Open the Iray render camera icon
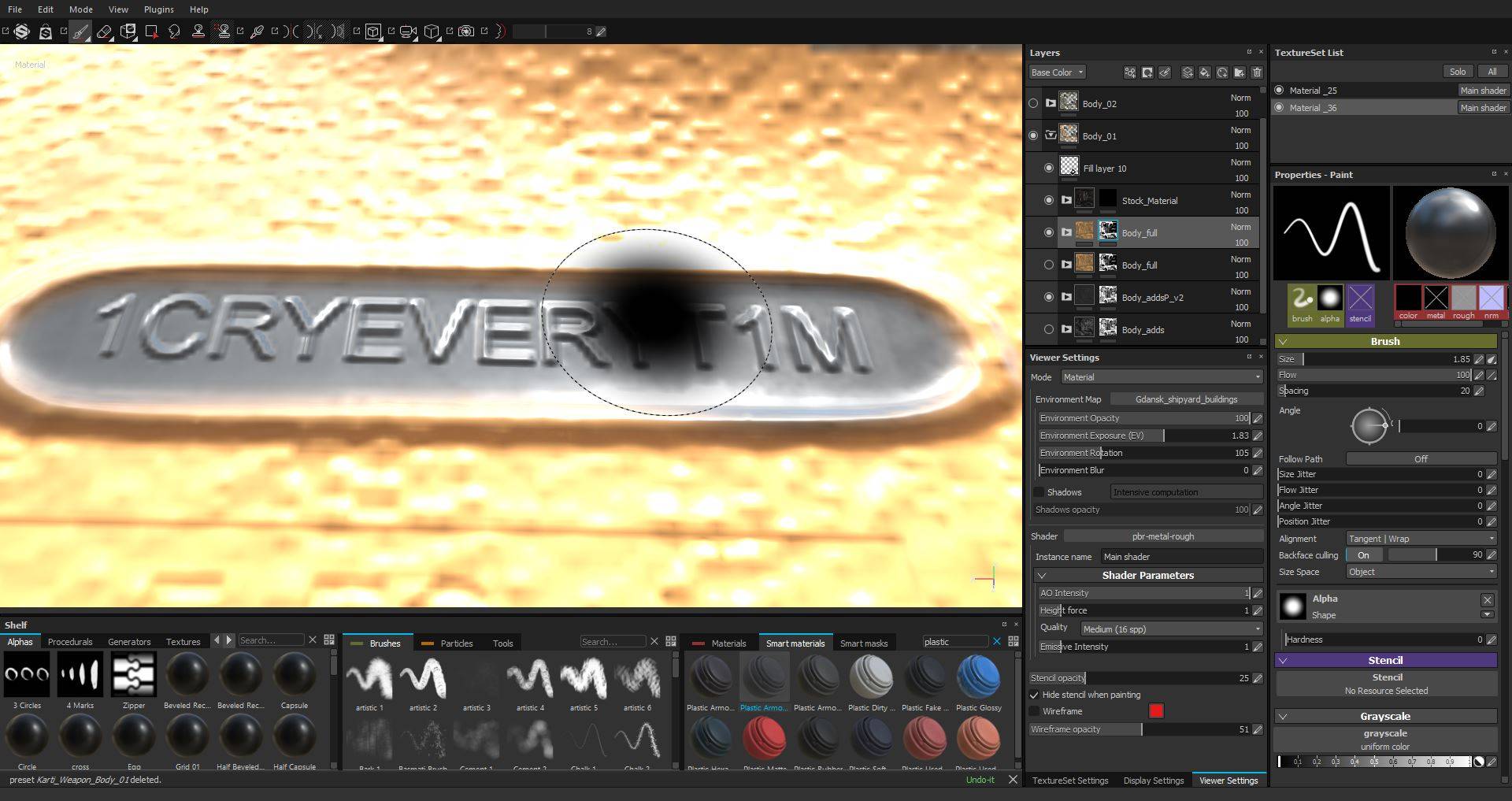 coord(466,32)
